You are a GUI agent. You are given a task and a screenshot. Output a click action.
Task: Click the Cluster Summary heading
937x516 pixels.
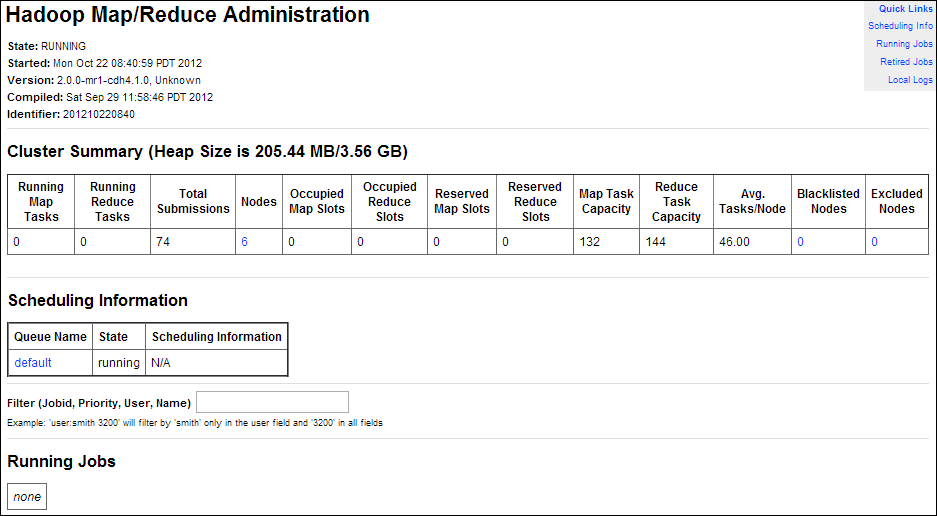(207, 151)
